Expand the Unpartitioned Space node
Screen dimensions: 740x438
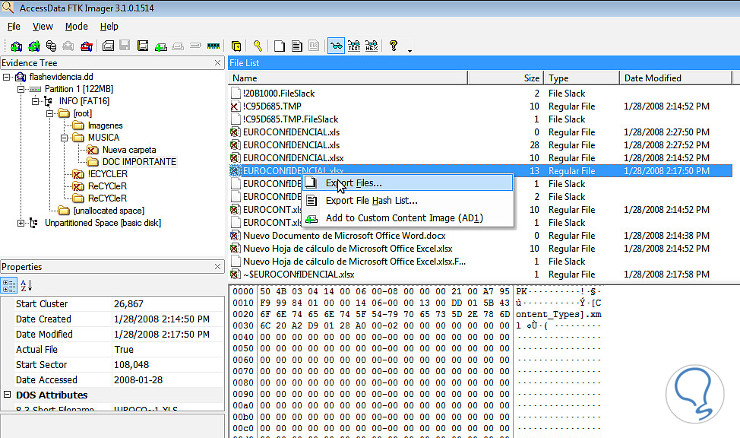21,223
